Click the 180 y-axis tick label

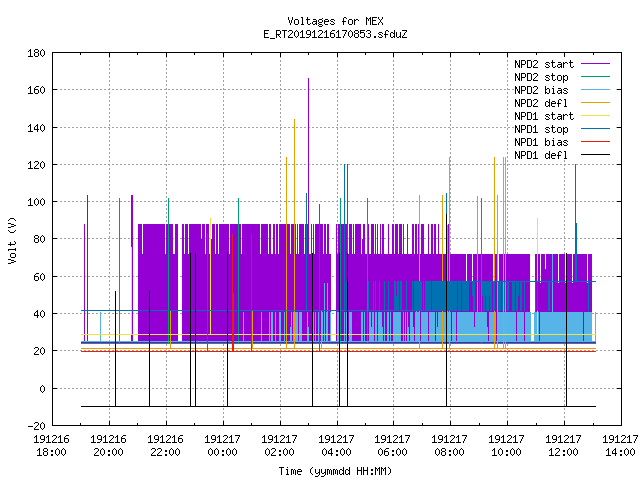pyautogui.click(x=36, y=53)
